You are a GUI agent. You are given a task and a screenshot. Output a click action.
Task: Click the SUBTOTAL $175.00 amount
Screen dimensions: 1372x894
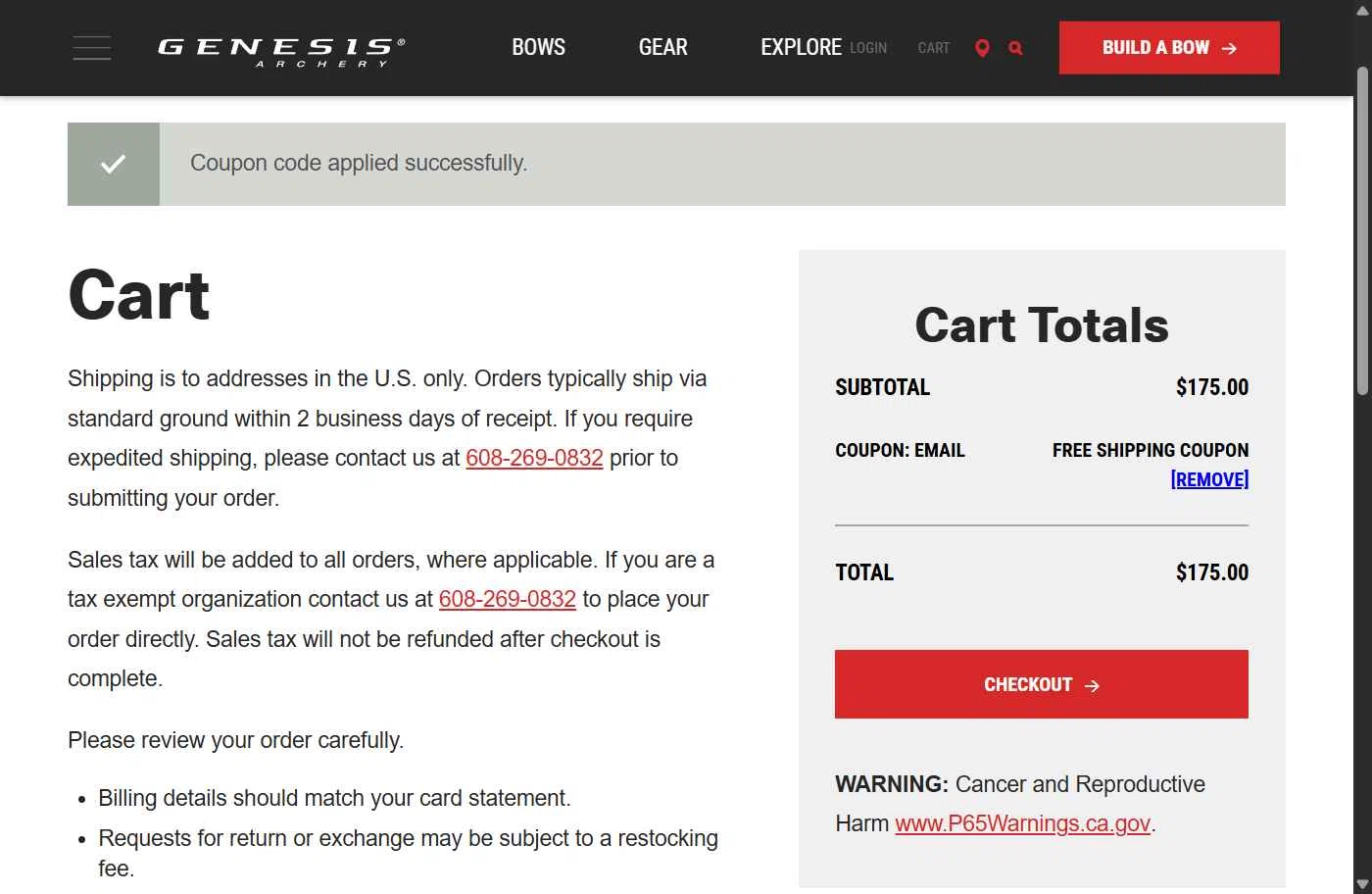(x=1212, y=387)
